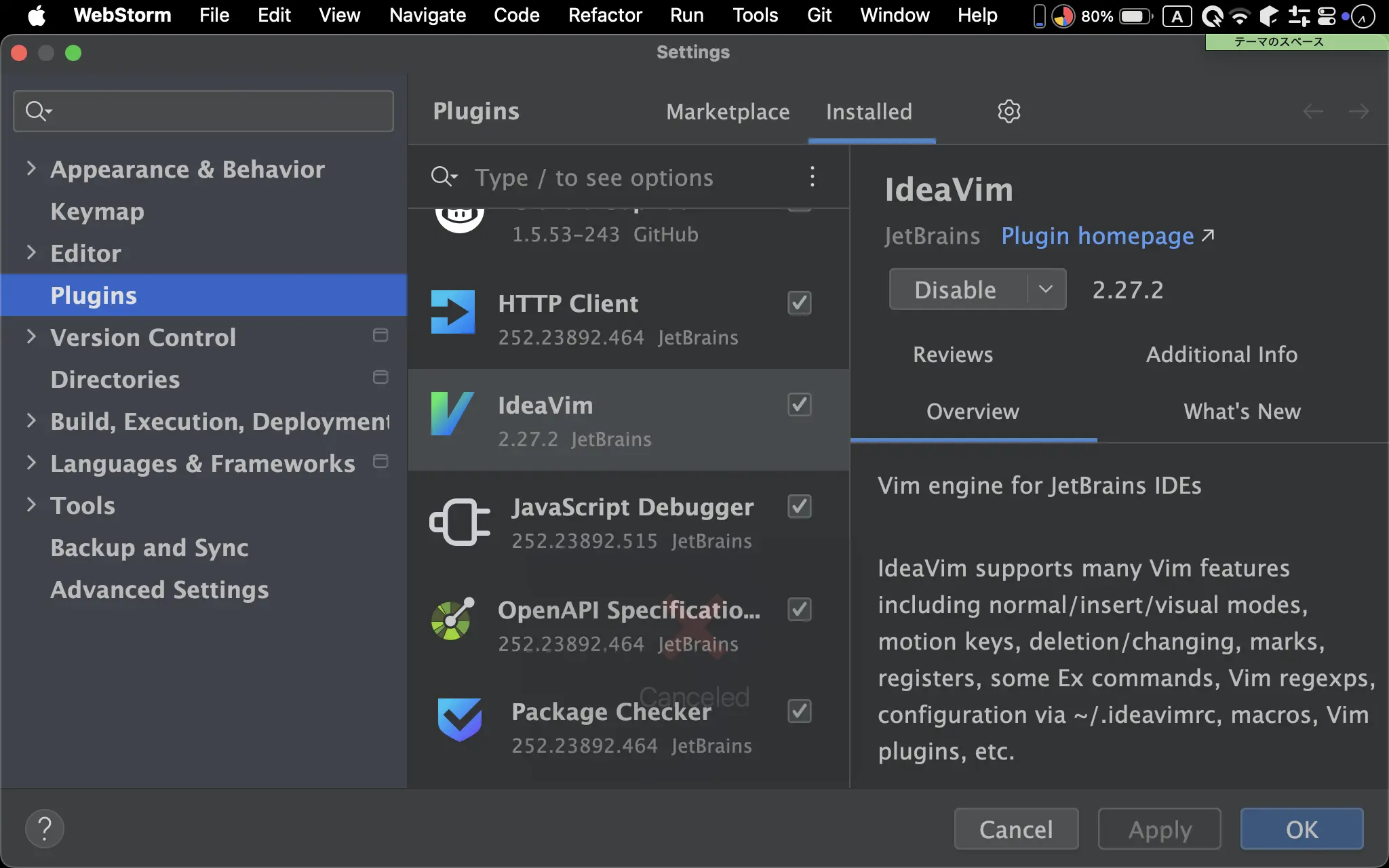
Task: Open the What's New tab
Action: click(1241, 412)
